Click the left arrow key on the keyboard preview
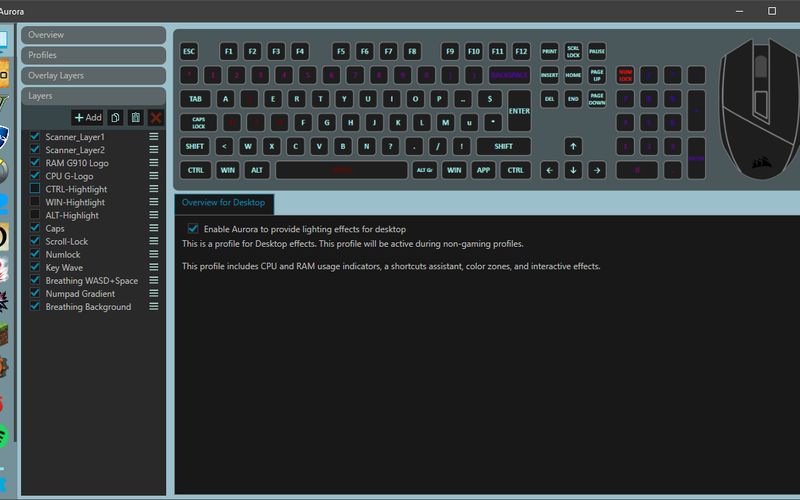The image size is (800, 500). 549,170
